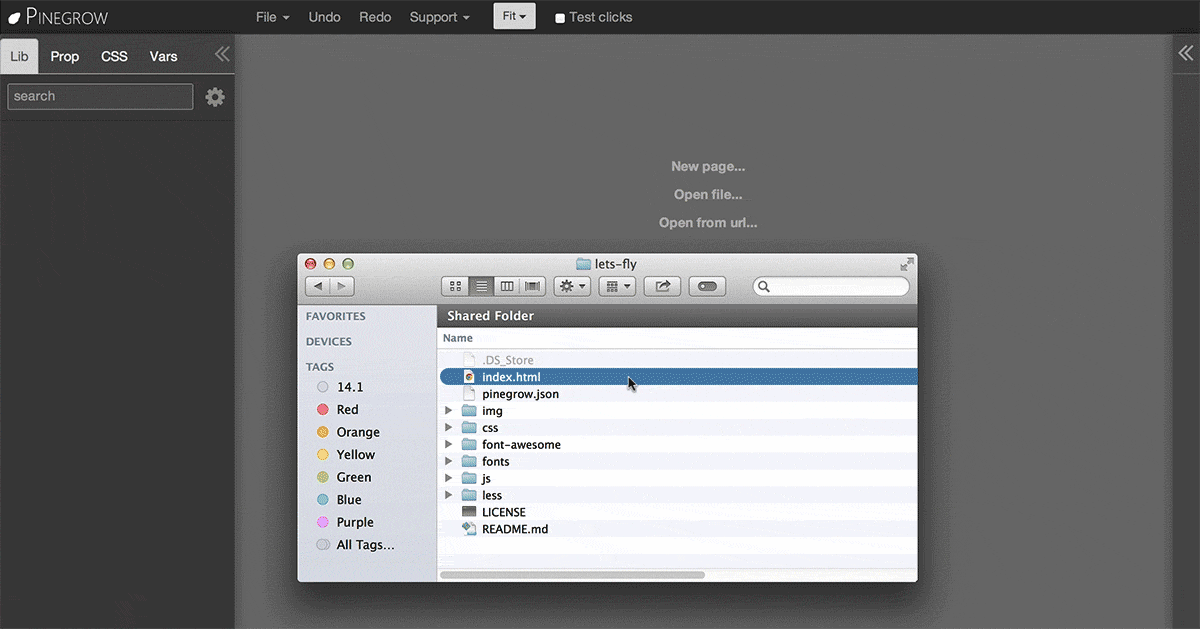Switch Finder to column view
The width and height of the screenshot is (1200, 629).
507,286
